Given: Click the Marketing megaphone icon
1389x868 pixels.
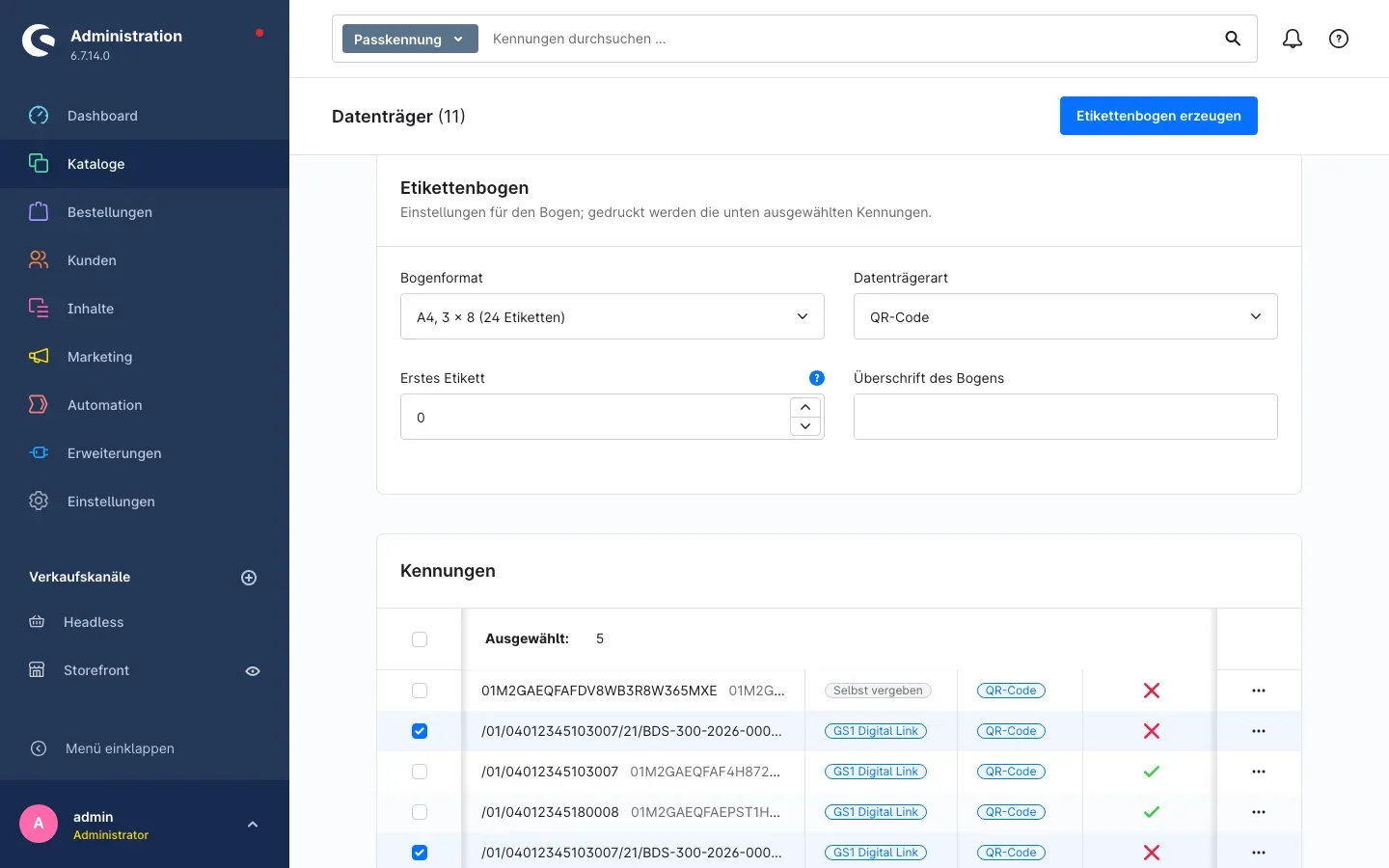Looking at the screenshot, I should click(39, 357).
